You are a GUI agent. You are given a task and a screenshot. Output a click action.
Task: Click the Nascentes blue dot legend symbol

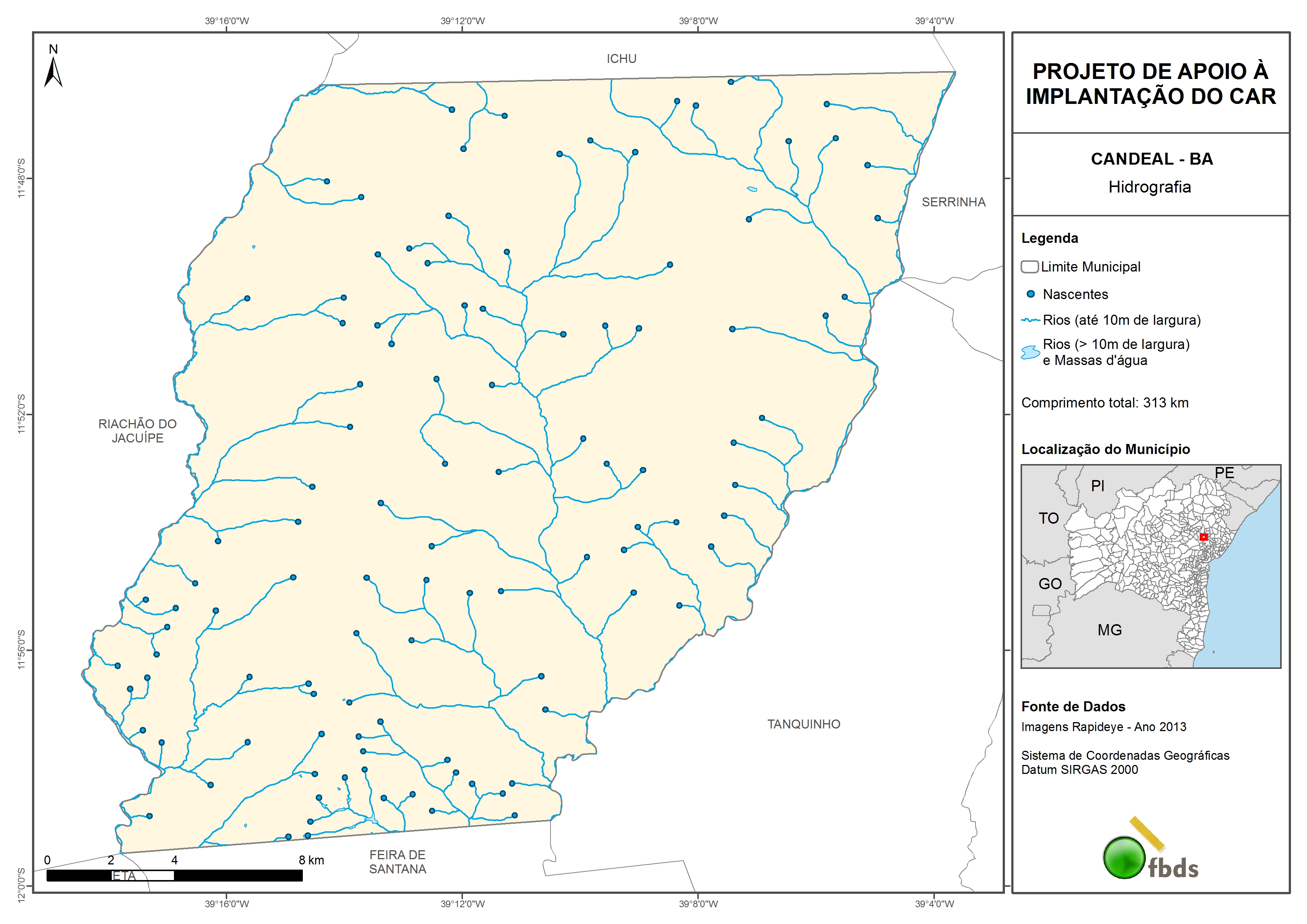(1030, 294)
